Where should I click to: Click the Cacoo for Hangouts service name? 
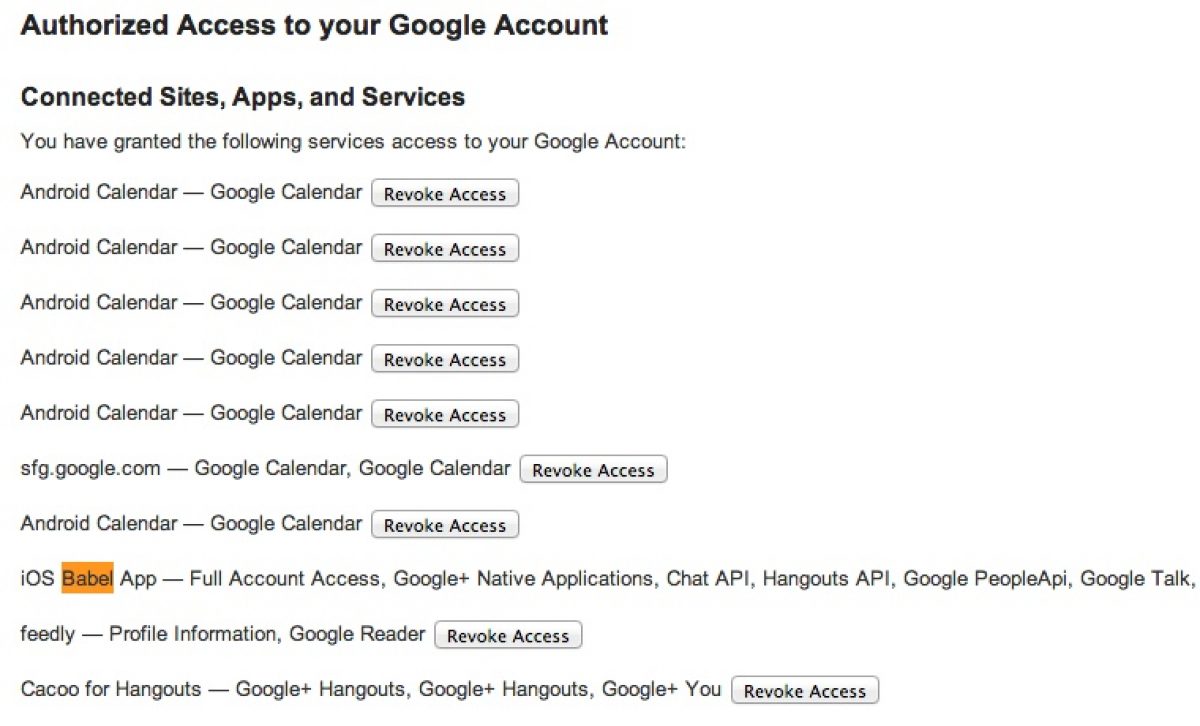pyautogui.click(x=111, y=689)
